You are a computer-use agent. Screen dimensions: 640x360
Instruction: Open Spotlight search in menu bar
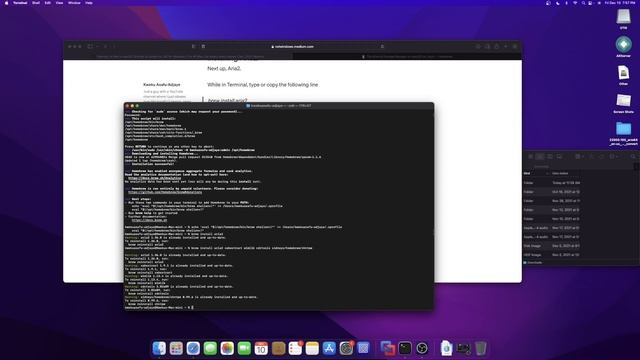(583, 3)
